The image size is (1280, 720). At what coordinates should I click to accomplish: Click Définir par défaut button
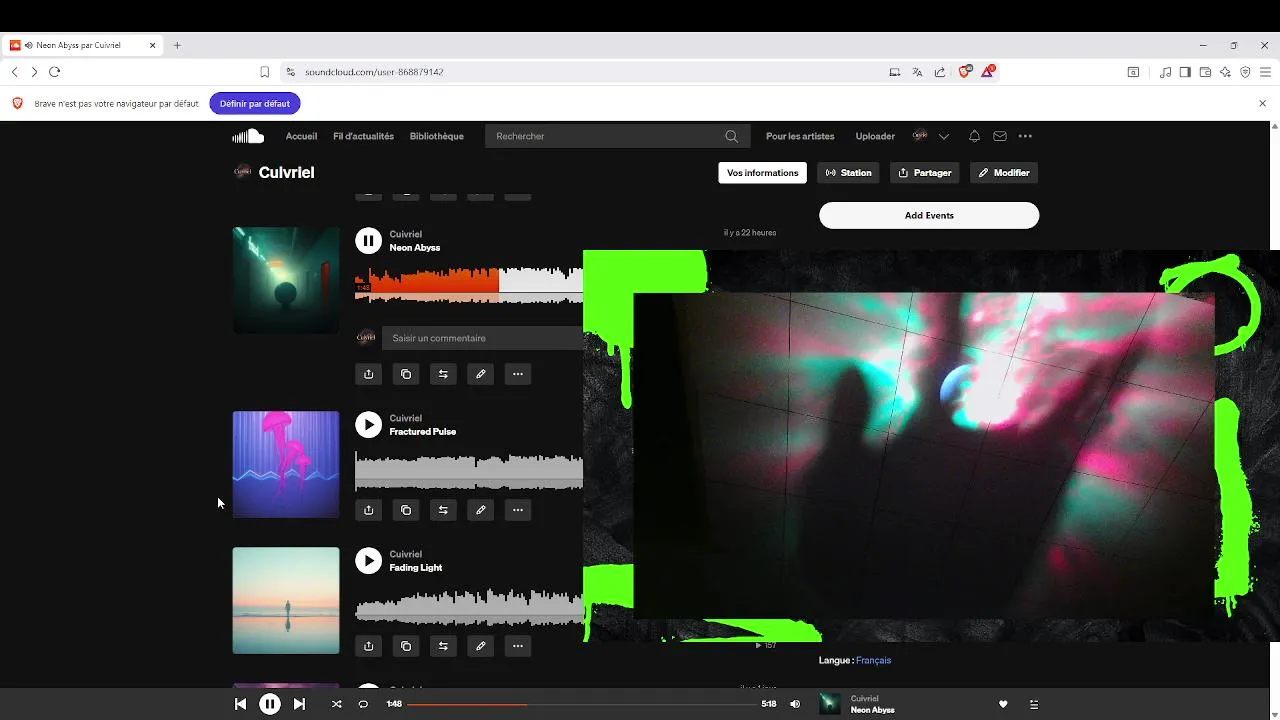click(x=255, y=104)
